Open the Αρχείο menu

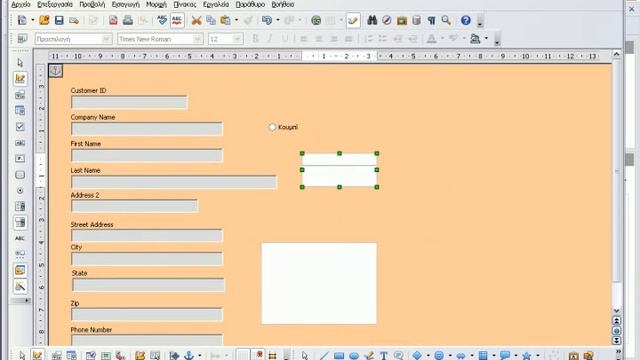pos(21,4)
